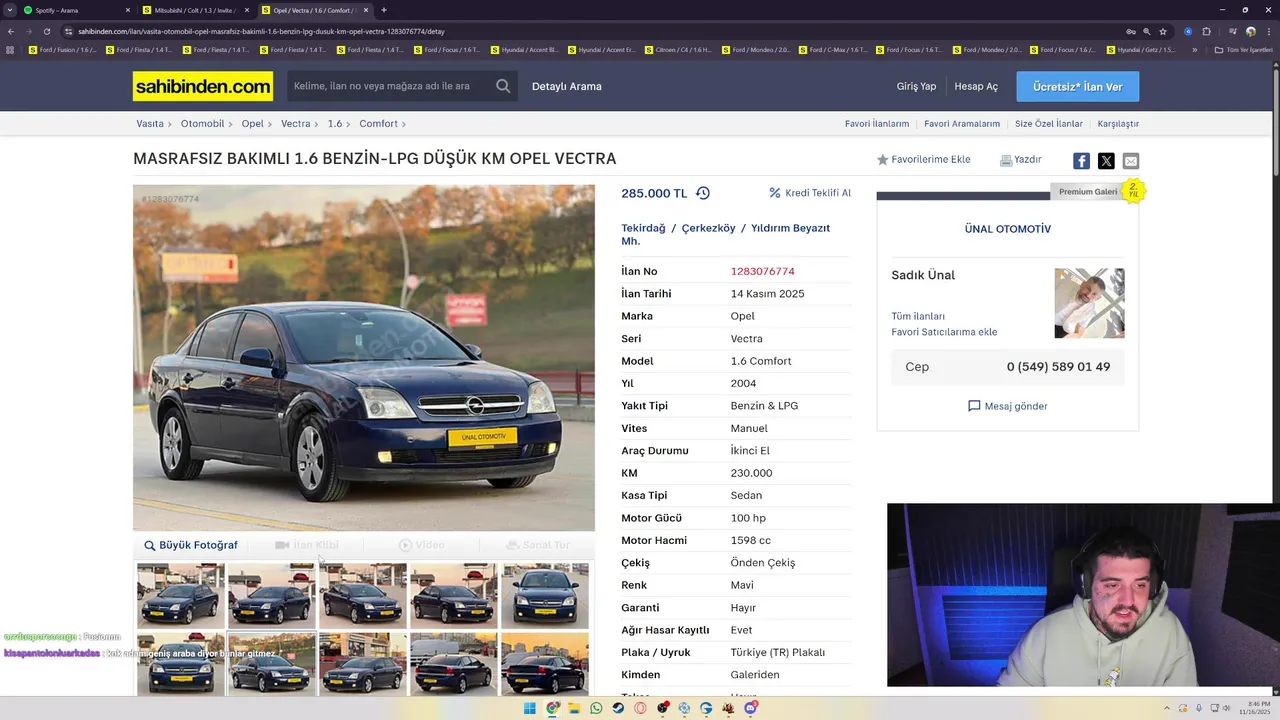Click the Vasıta breadcrumb

150,124
